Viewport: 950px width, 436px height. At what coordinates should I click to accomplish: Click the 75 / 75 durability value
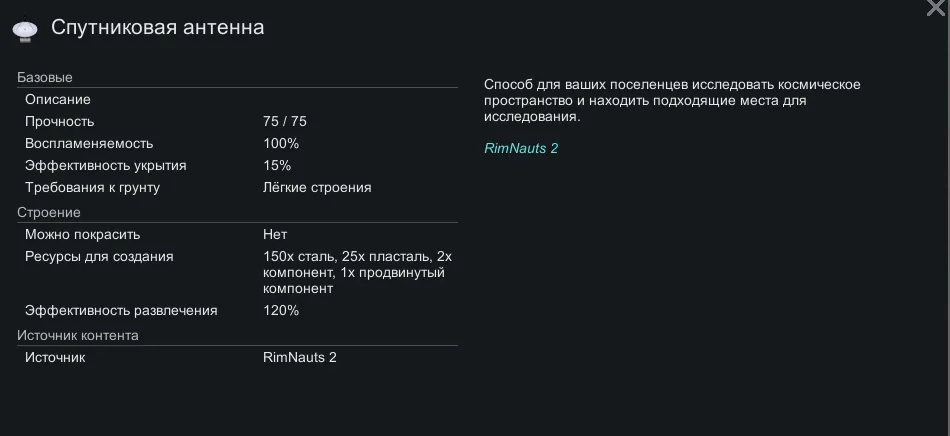point(285,122)
